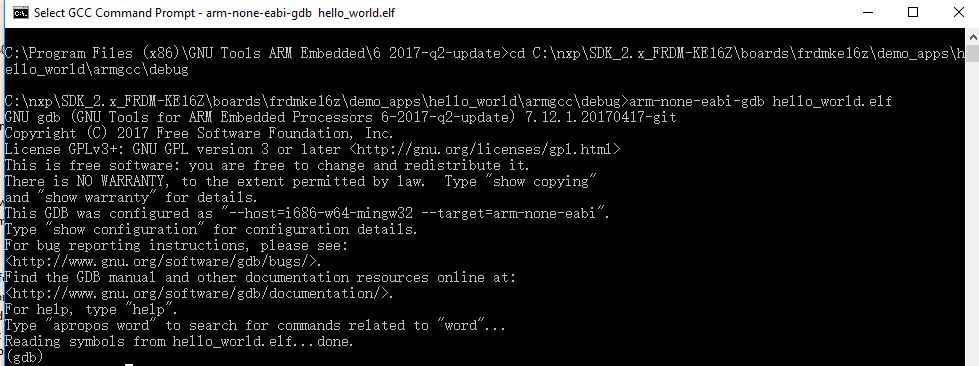Open the Command Prompt system menu icon
979x366 pixels.
[20, 12]
